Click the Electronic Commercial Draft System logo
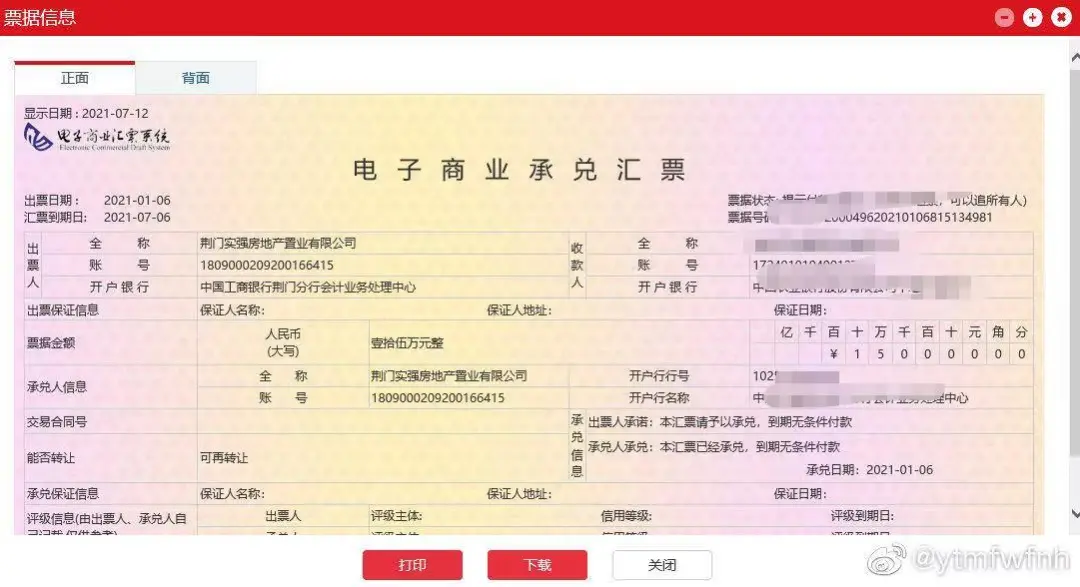The image size is (1080, 587). coord(96,137)
